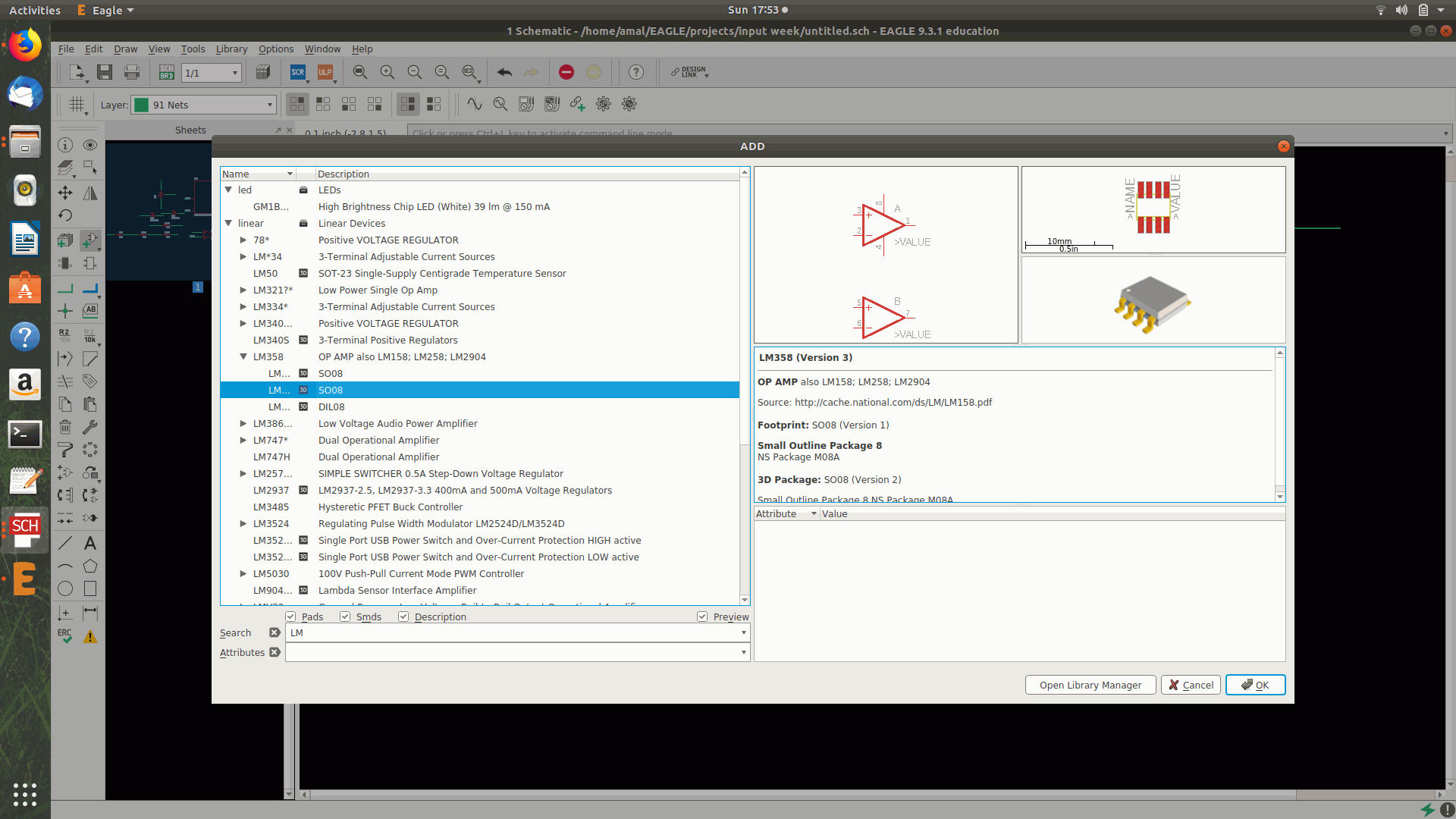Run script using the SCR icon

[x=298, y=72]
